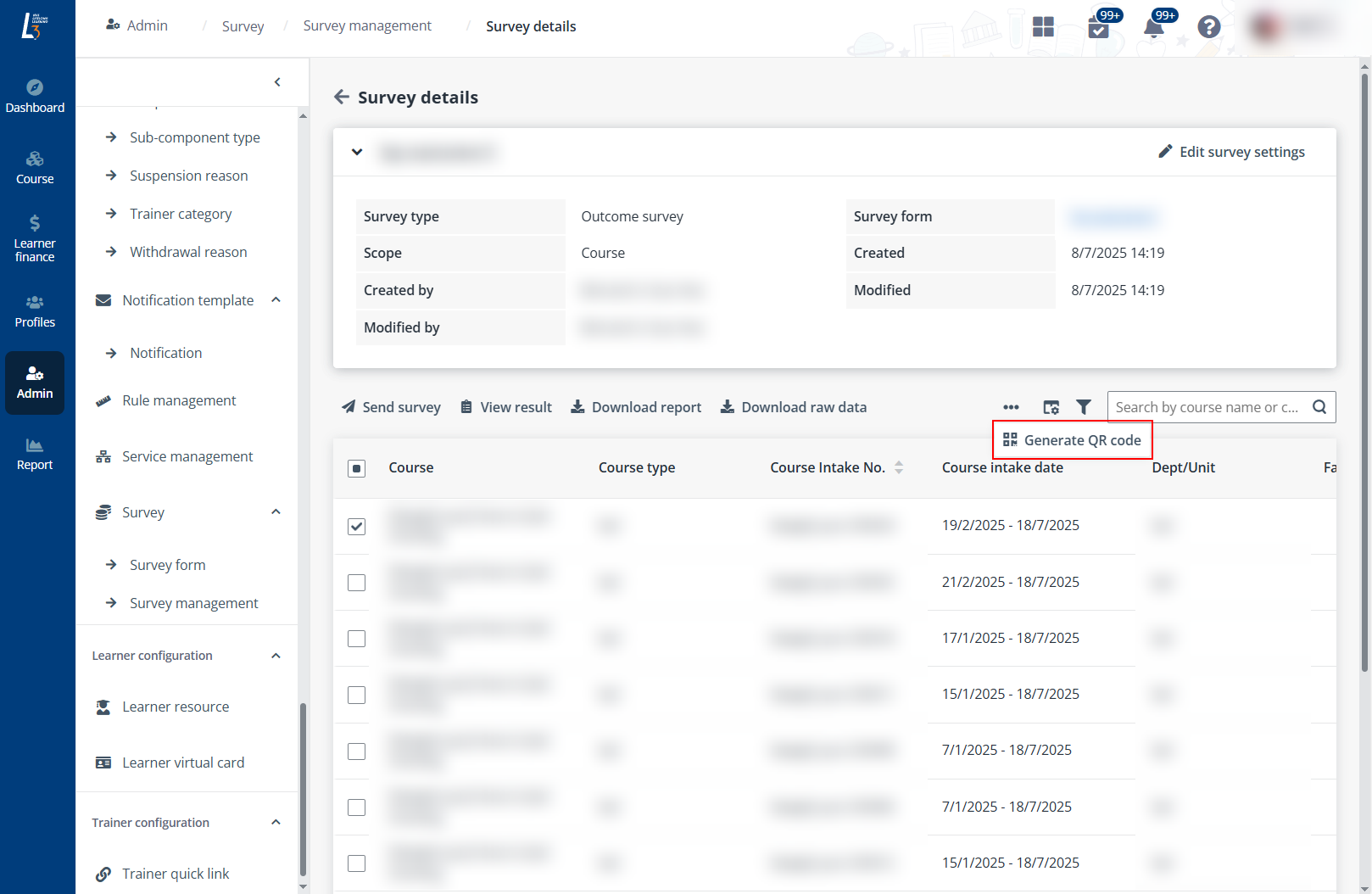
Task: Select Generate QR code menu option
Action: point(1073,440)
